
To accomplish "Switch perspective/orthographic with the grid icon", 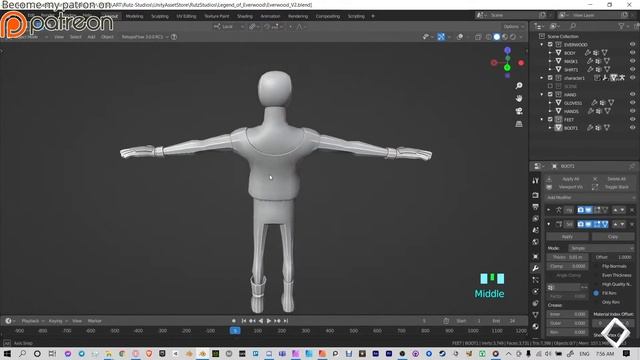I will (519, 124).
